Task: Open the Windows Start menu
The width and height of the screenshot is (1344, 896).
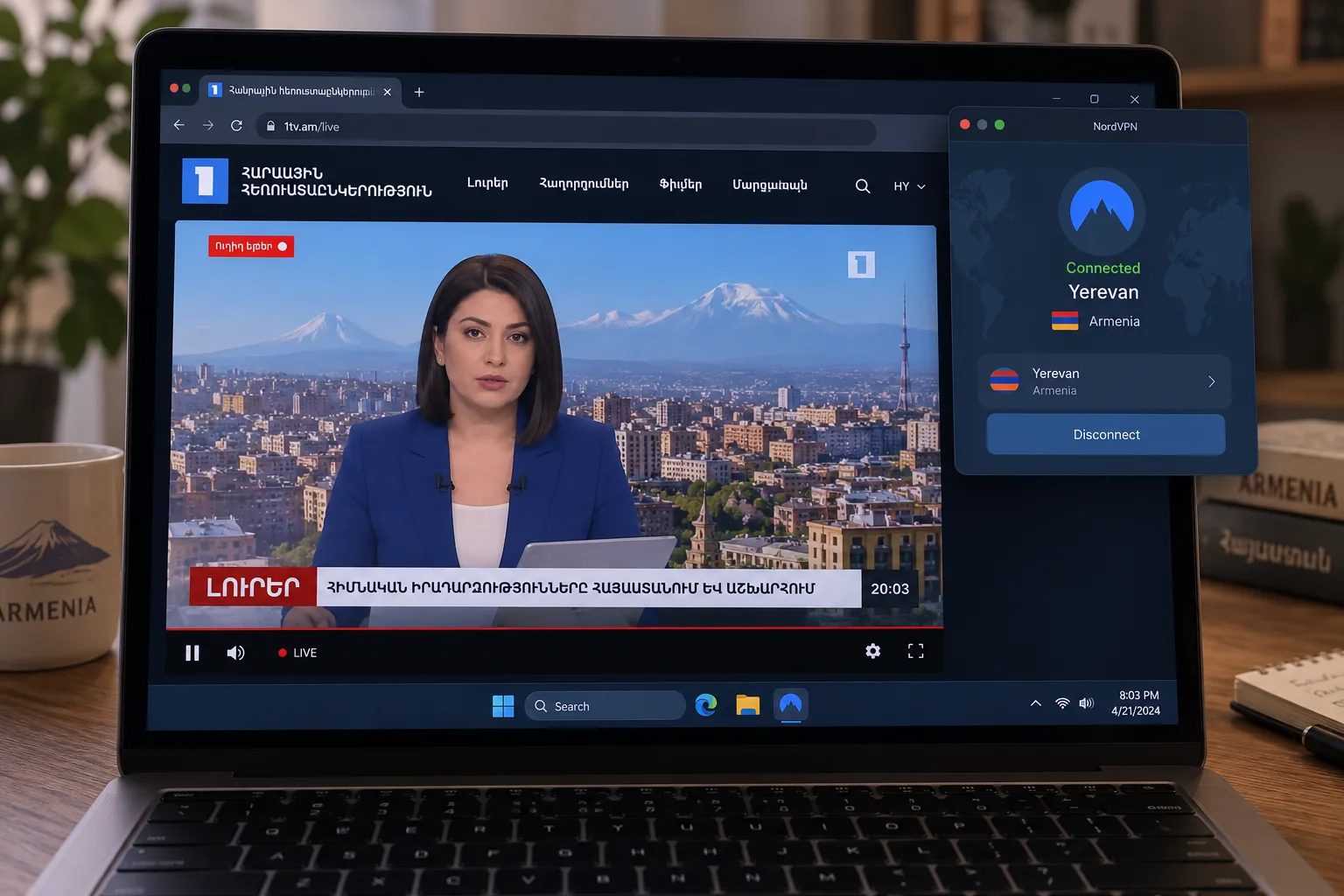Action: 503,706
